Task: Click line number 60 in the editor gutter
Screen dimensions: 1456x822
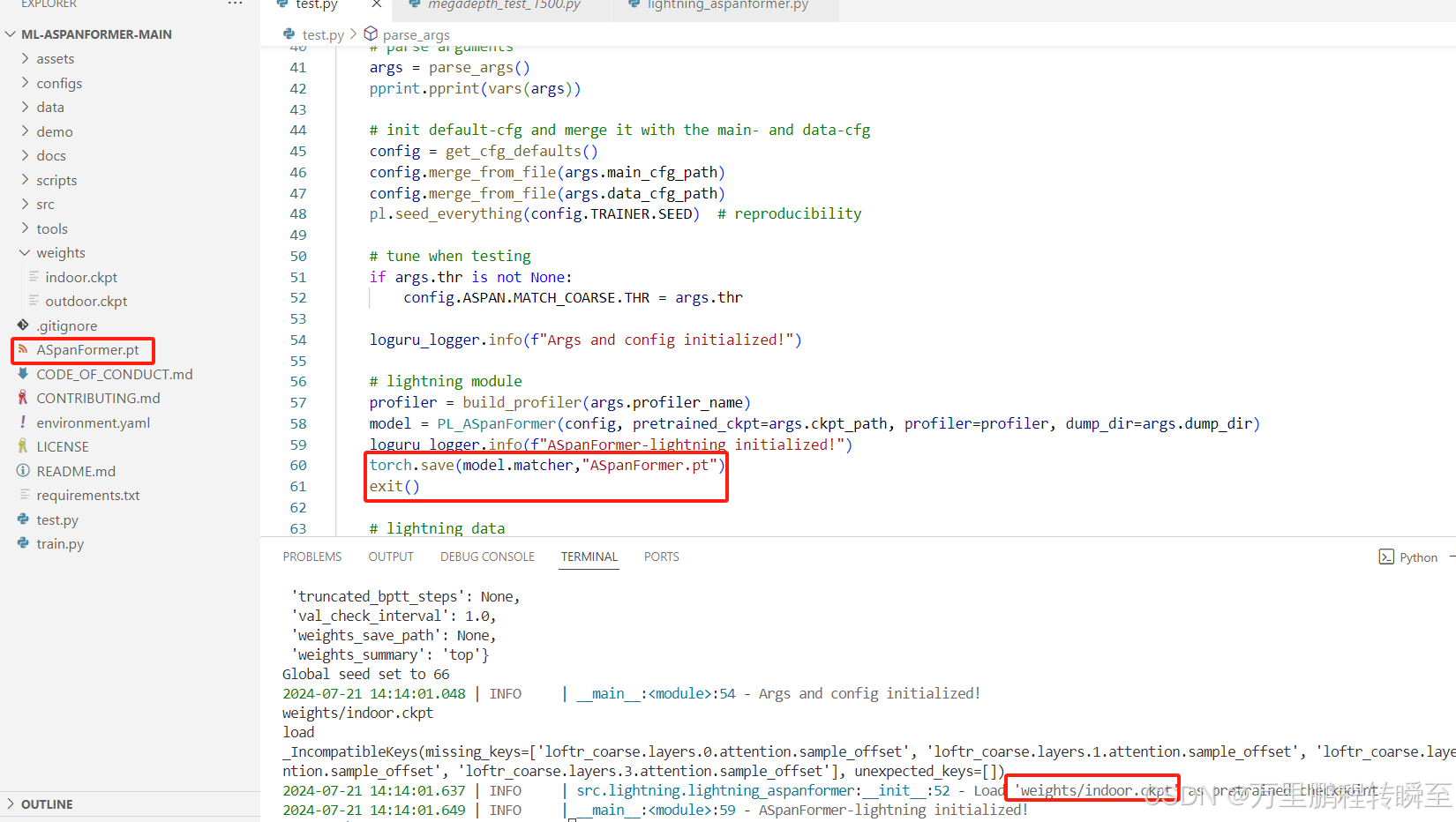Action: [x=298, y=465]
